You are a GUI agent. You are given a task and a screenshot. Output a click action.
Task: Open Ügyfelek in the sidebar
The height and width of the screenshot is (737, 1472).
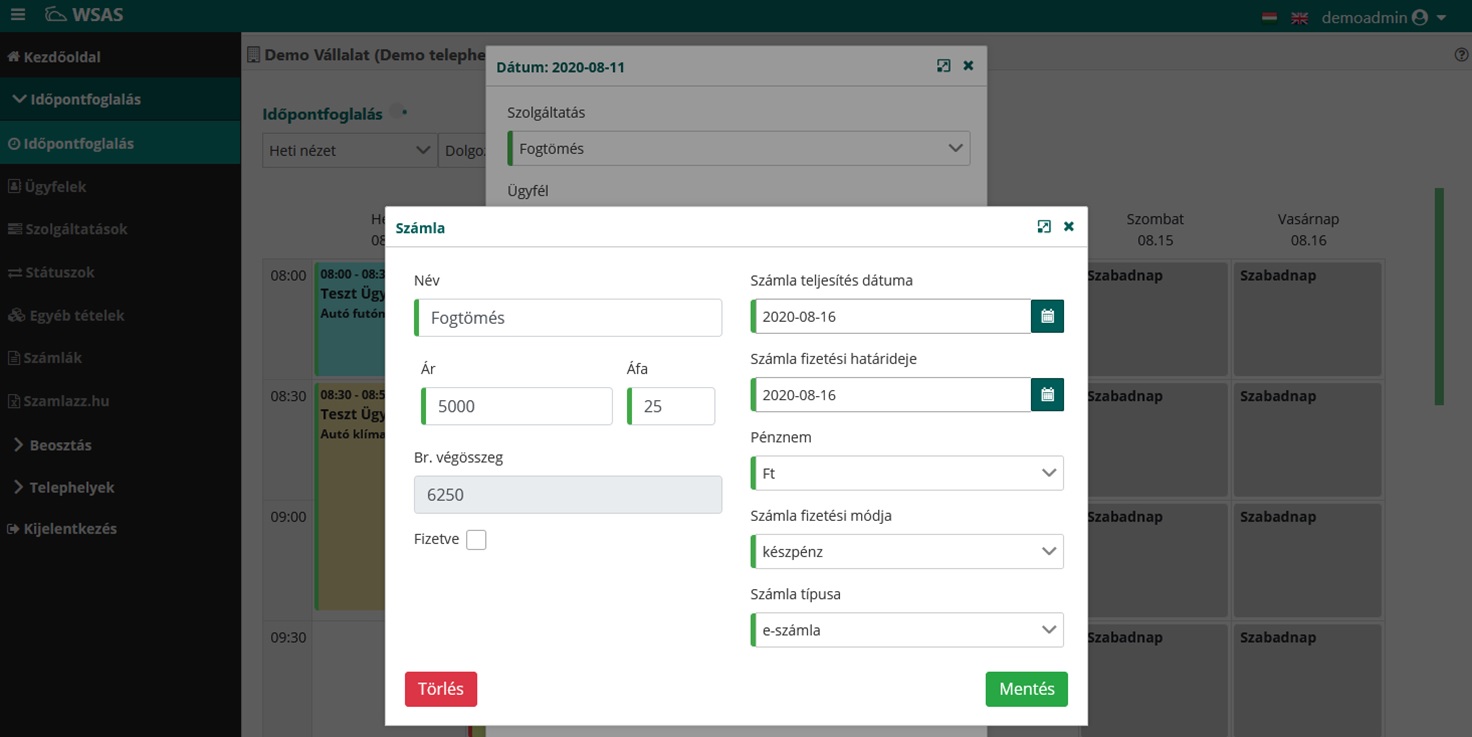[x=55, y=187]
